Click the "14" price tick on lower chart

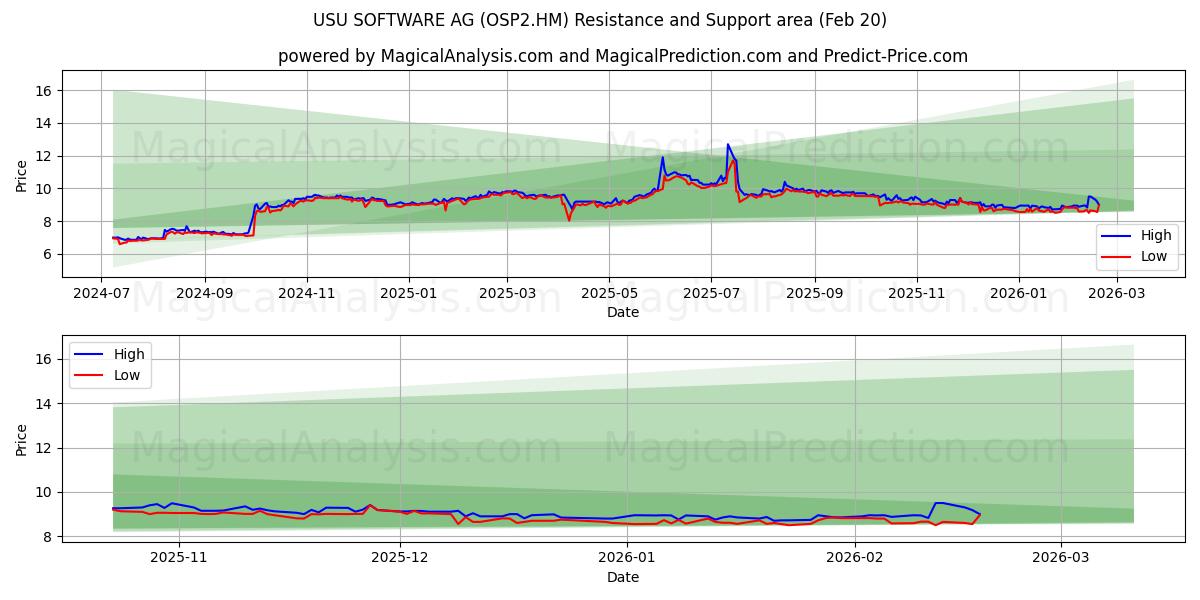click(43, 404)
